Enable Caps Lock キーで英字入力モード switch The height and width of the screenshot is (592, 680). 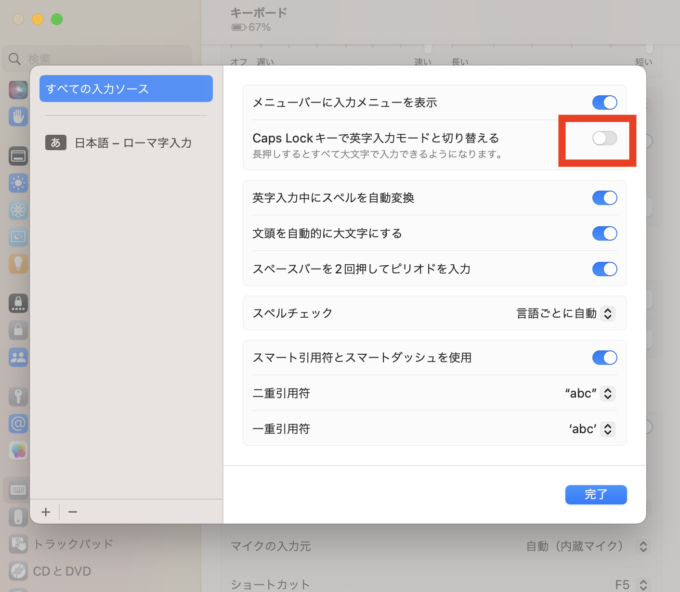coord(604,138)
